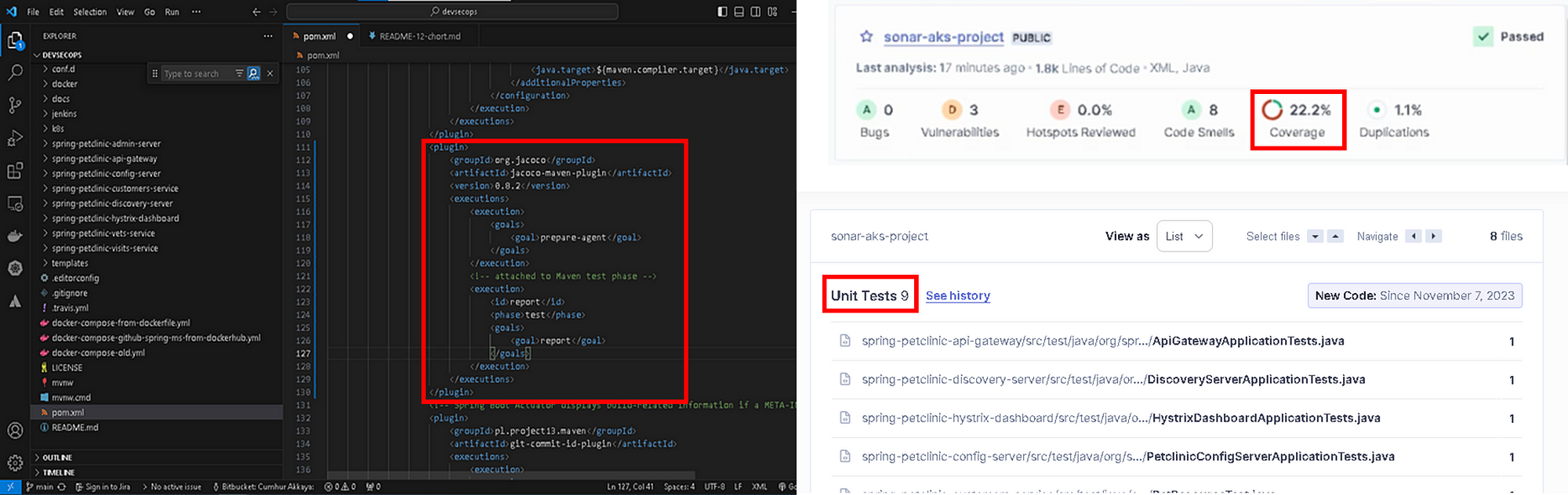Open Run and Debug view
Screen dimensions: 1568x495
(15, 139)
